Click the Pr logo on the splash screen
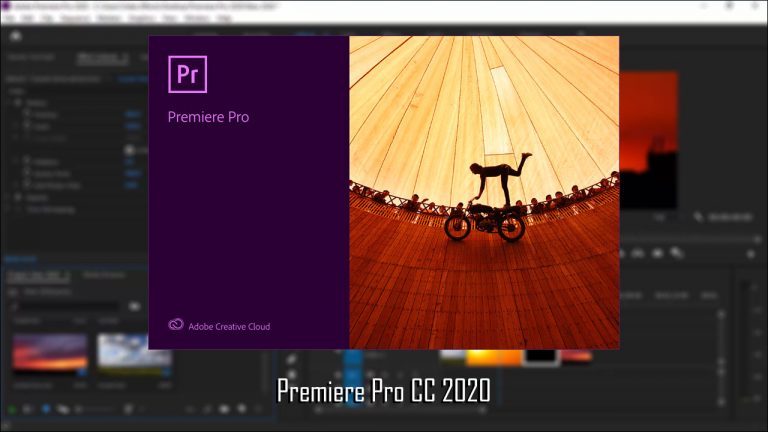Screen dimensions: 768x432 click(x=188, y=75)
